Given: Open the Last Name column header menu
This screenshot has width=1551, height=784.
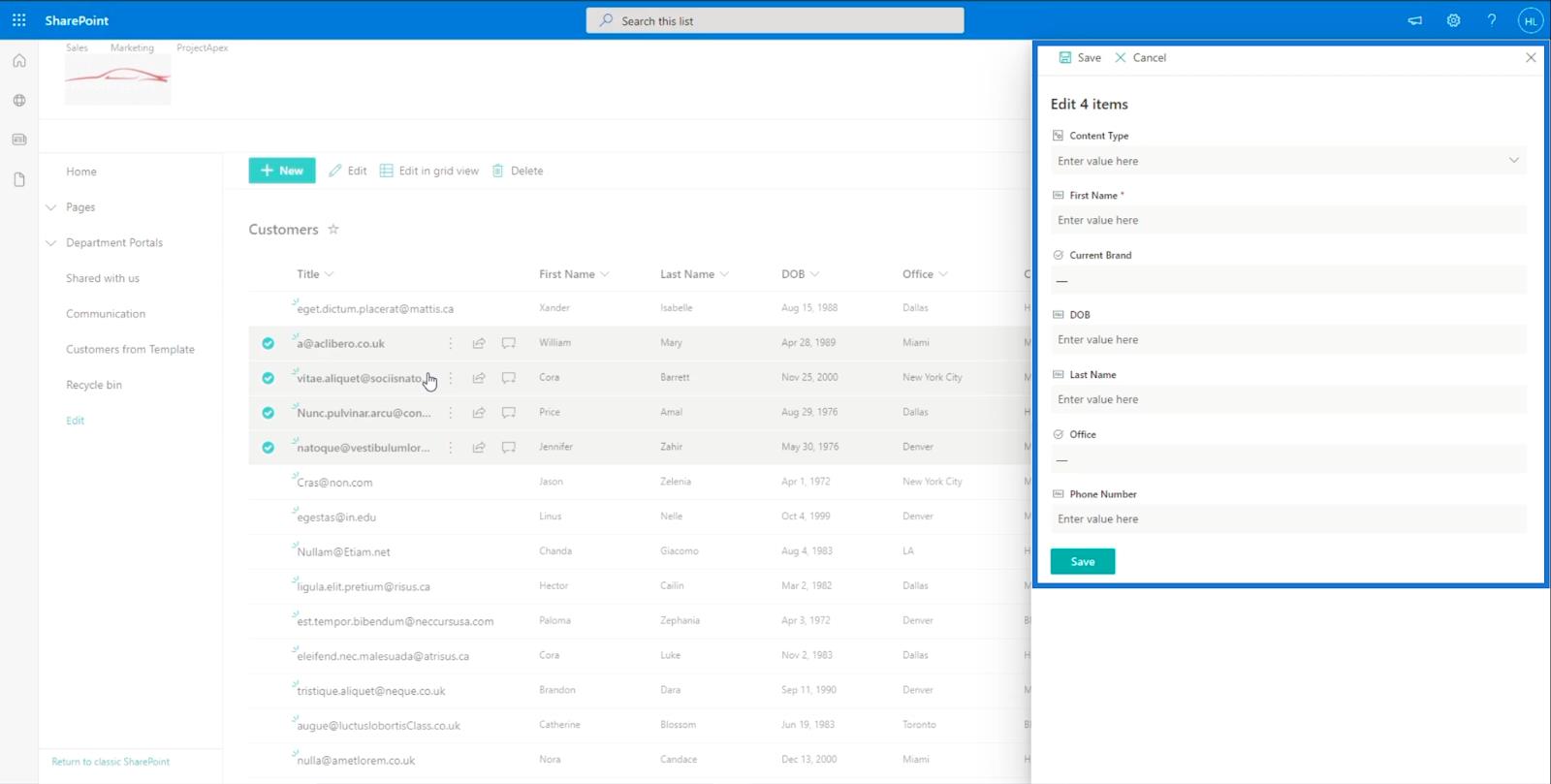Looking at the screenshot, I should [694, 274].
